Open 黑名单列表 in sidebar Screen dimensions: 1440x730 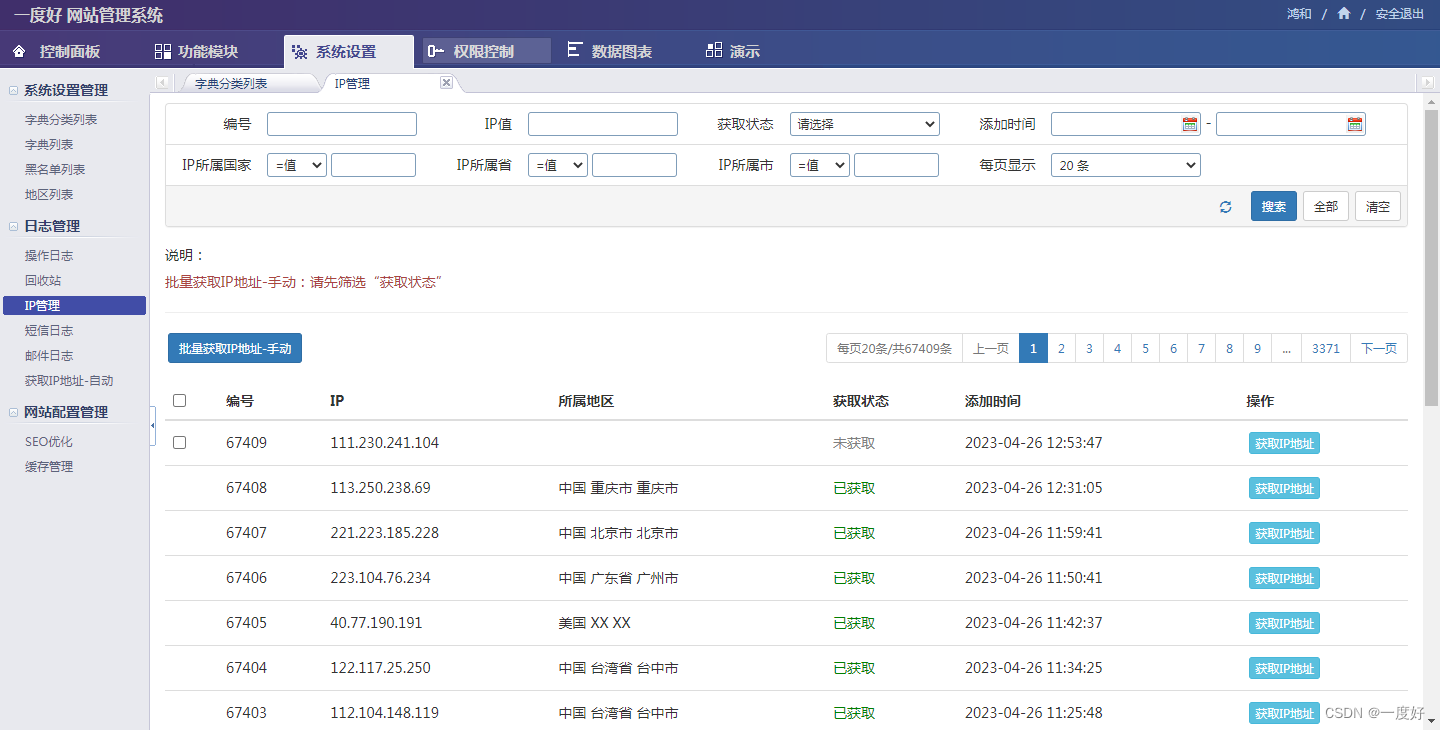(x=55, y=170)
